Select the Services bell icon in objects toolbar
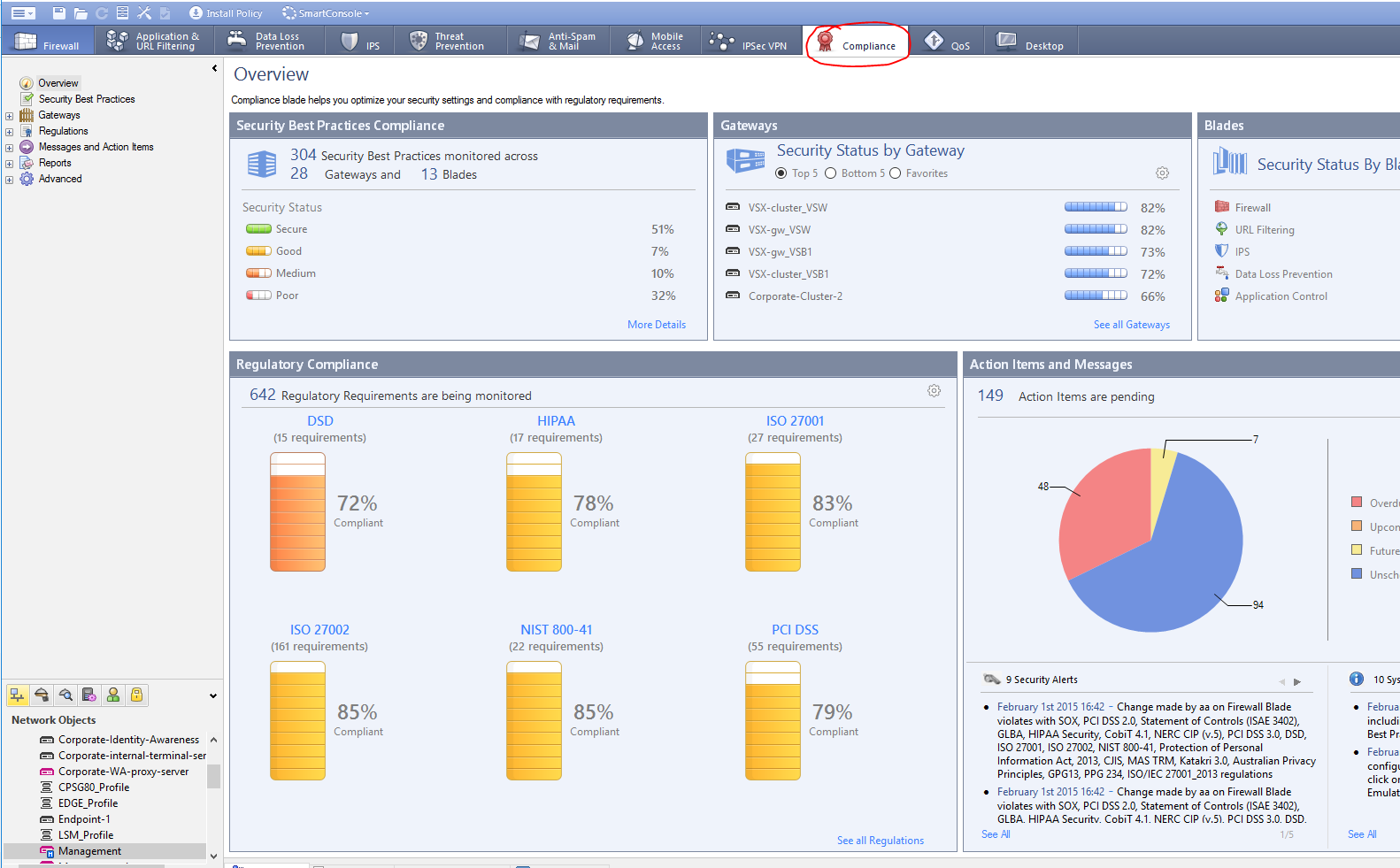Image resolution: width=1400 pixels, height=868 pixels. tap(41, 695)
